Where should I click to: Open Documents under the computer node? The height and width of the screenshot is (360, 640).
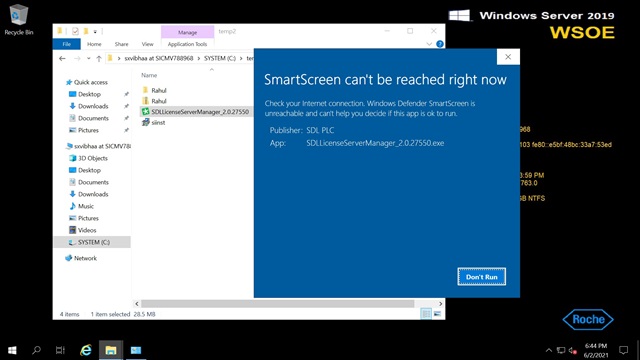point(93,182)
